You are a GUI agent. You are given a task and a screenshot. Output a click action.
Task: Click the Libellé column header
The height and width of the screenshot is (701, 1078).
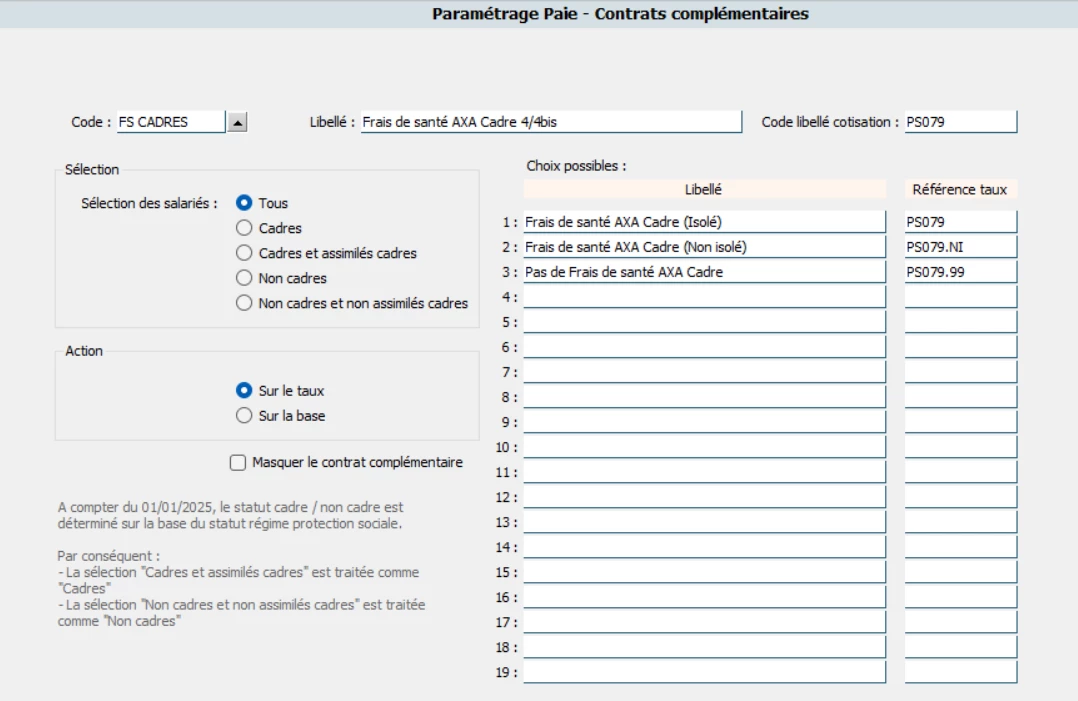[x=704, y=189]
